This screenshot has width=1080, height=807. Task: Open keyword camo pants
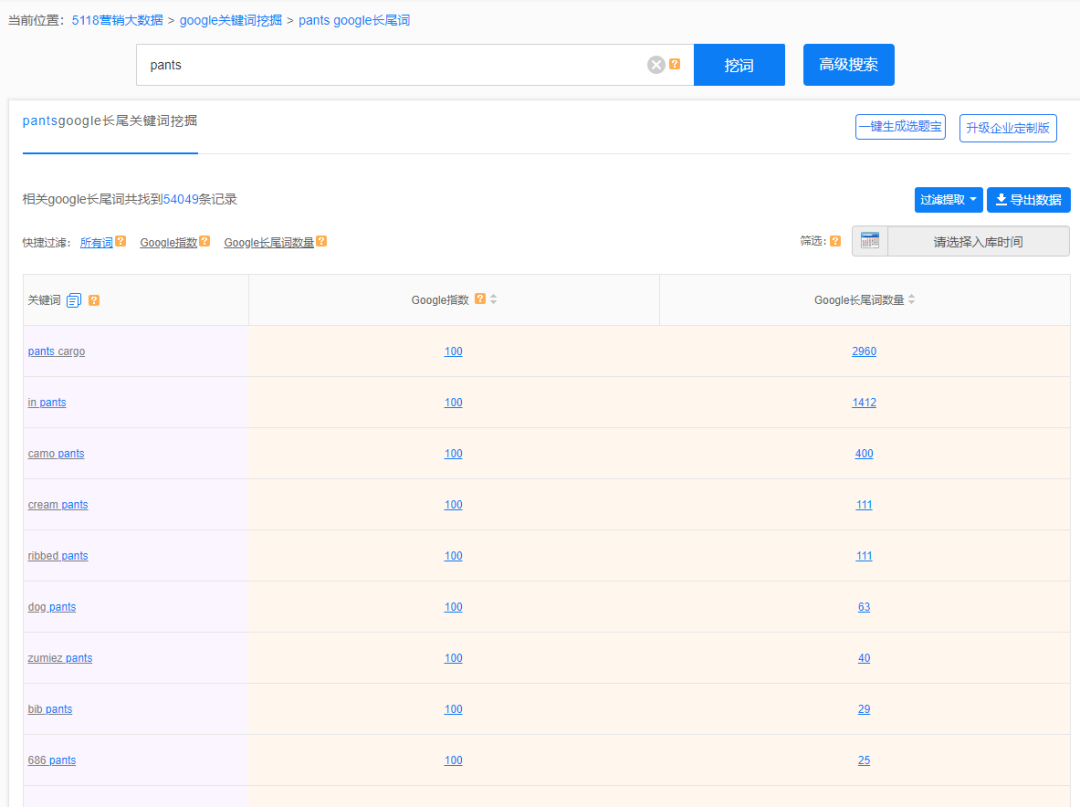click(x=56, y=453)
